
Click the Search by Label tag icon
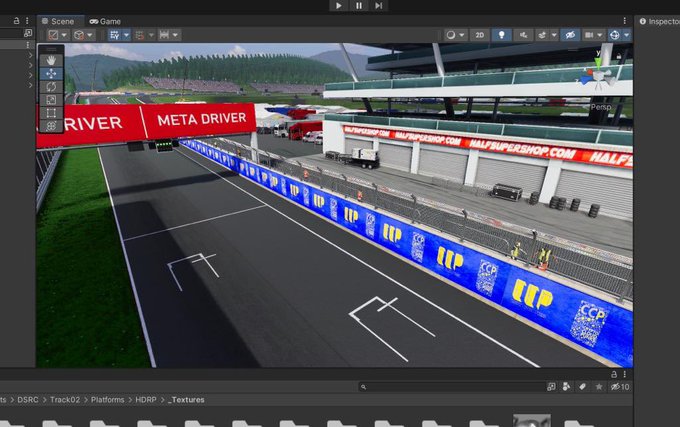pyautogui.click(x=582, y=387)
